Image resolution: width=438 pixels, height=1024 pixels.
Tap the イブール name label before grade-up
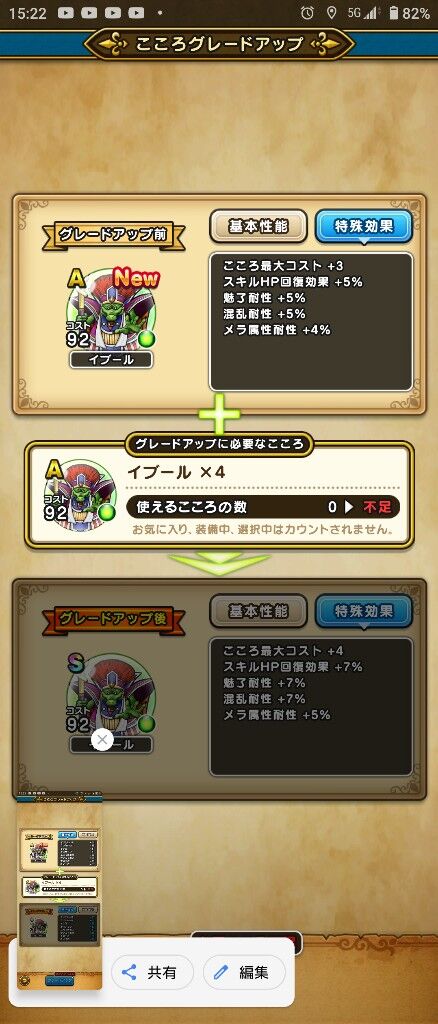pyautogui.click(x=112, y=359)
